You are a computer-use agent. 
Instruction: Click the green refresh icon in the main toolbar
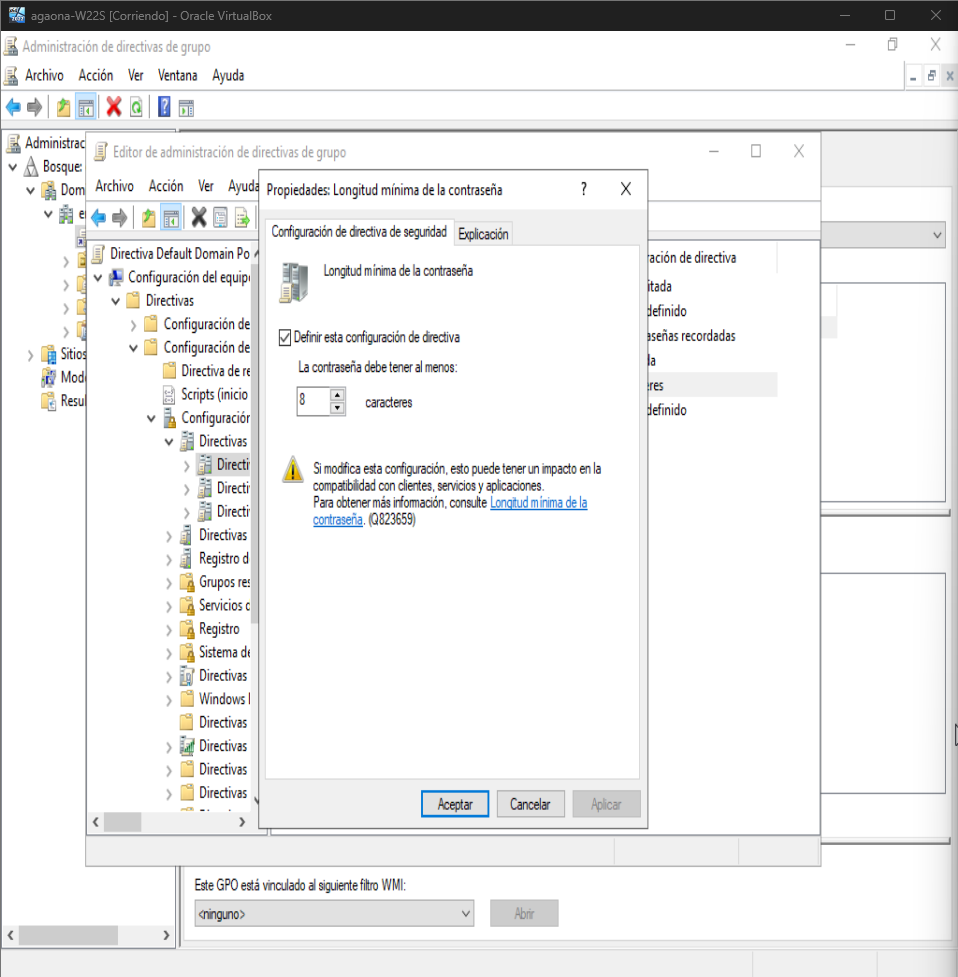click(135, 107)
